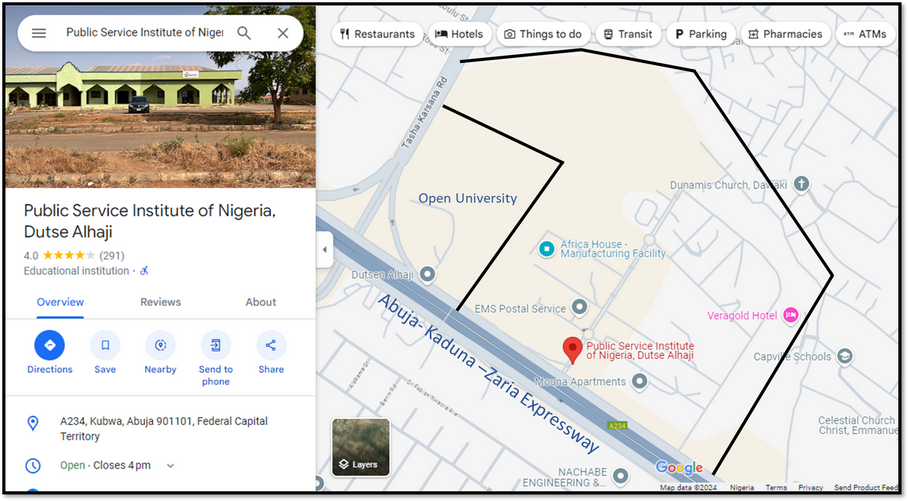Clear the search with the X icon
The image size is (908, 501).
coord(283,33)
